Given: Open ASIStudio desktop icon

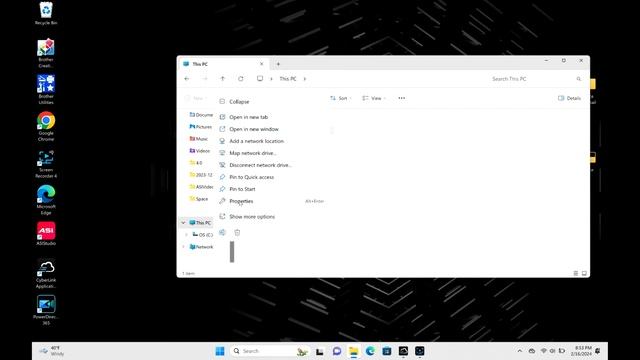Looking at the screenshot, I should 46,234.
